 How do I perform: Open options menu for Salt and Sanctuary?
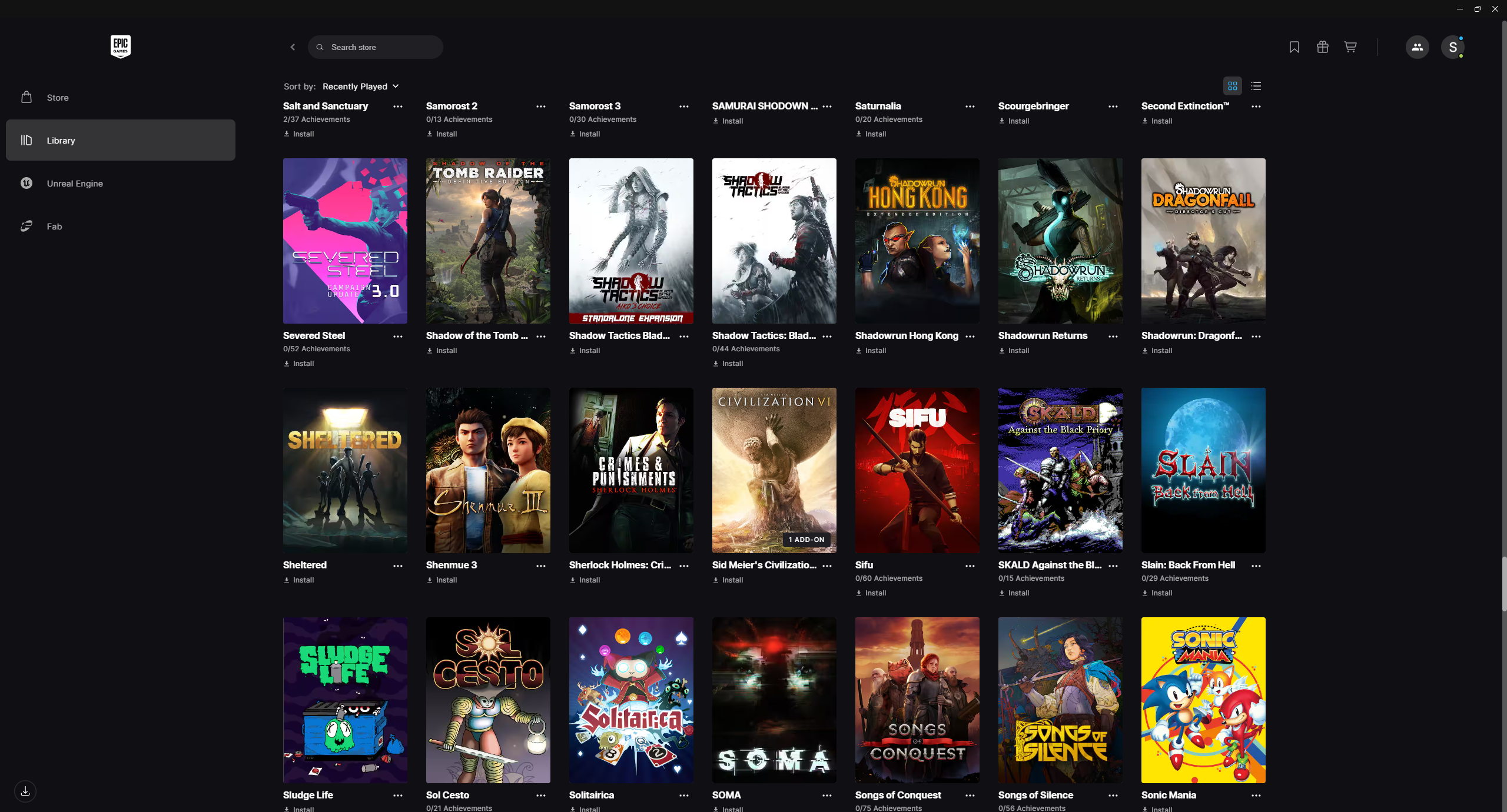click(398, 107)
